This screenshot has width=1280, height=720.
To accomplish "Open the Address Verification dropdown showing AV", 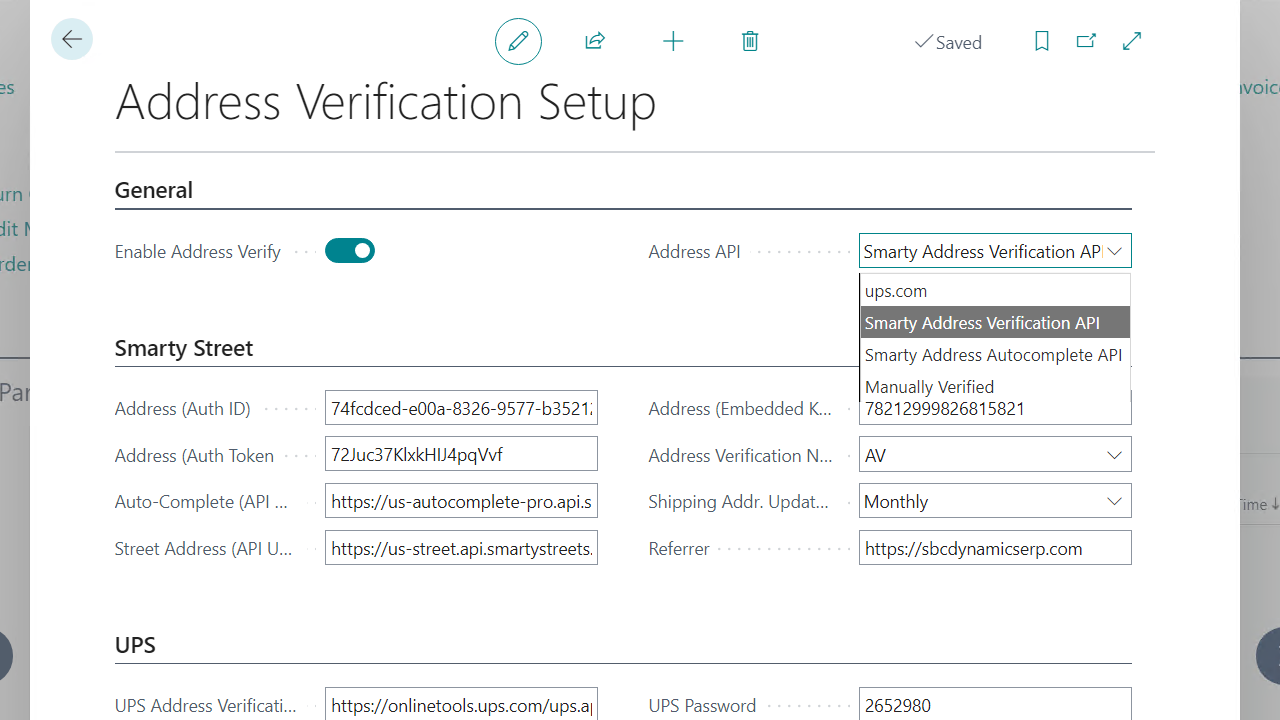I will tap(1114, 454).
